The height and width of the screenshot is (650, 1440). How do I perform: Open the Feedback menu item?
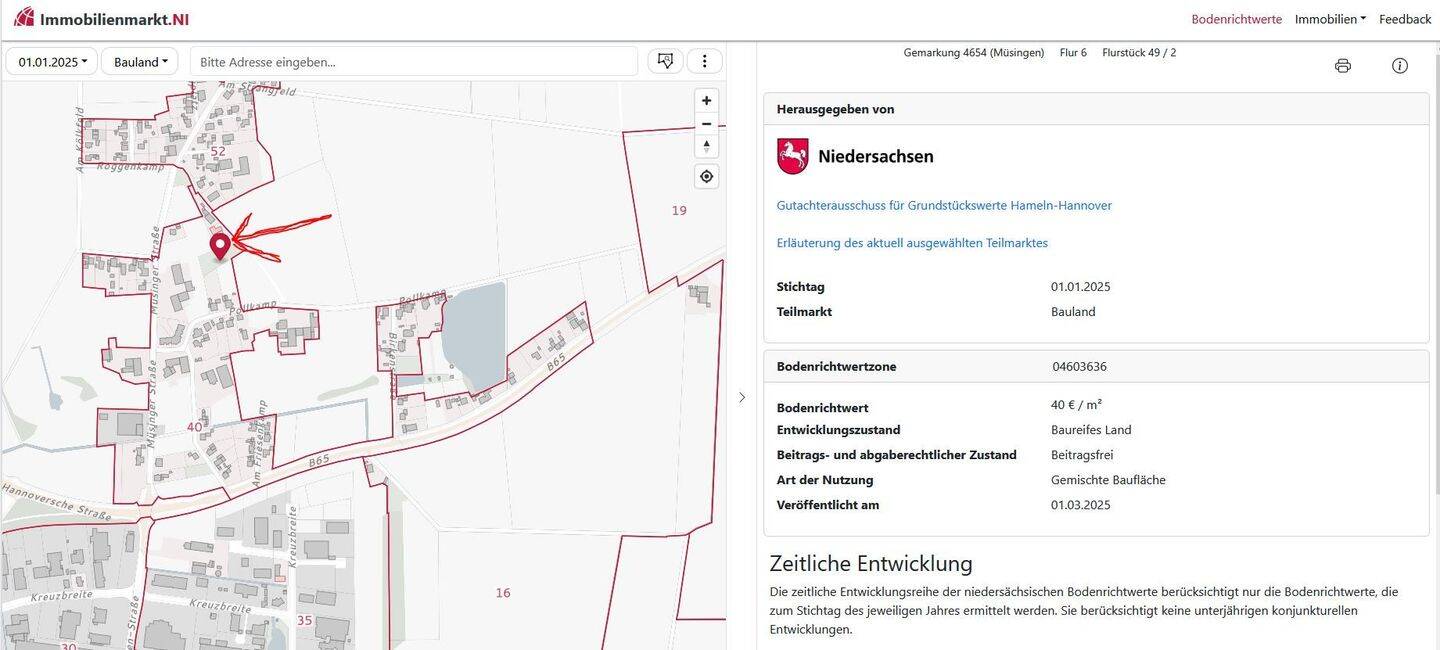[1405, 19]
